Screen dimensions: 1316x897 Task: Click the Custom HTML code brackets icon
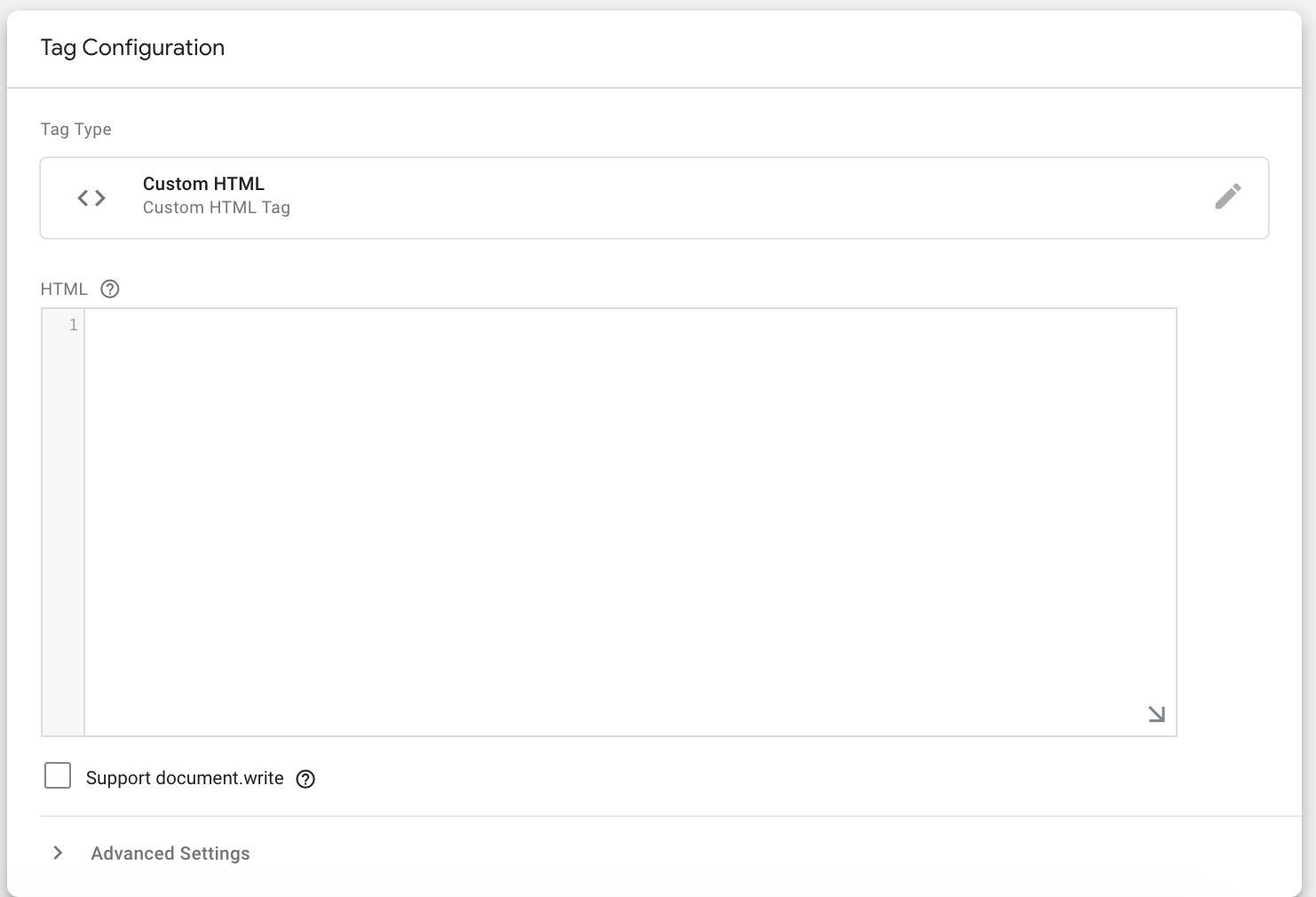pyautogui.click(x=91, y=198)
